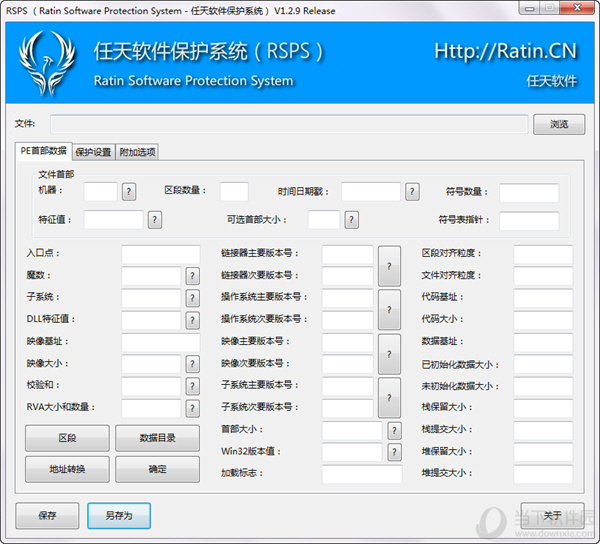Image resolution: width=600 pixels, height=544 pixels.
Task: Click the help button next to 魔数 field
Action: 192,276
